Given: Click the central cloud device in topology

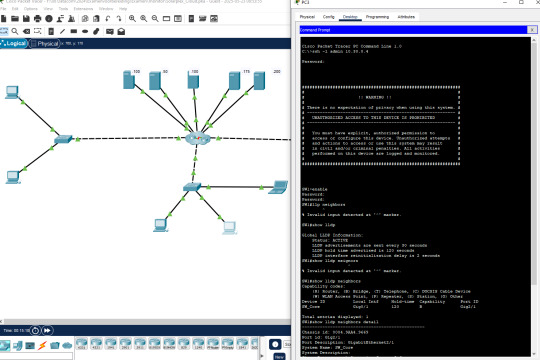Looking at the screenshot, I should [197, 138].
